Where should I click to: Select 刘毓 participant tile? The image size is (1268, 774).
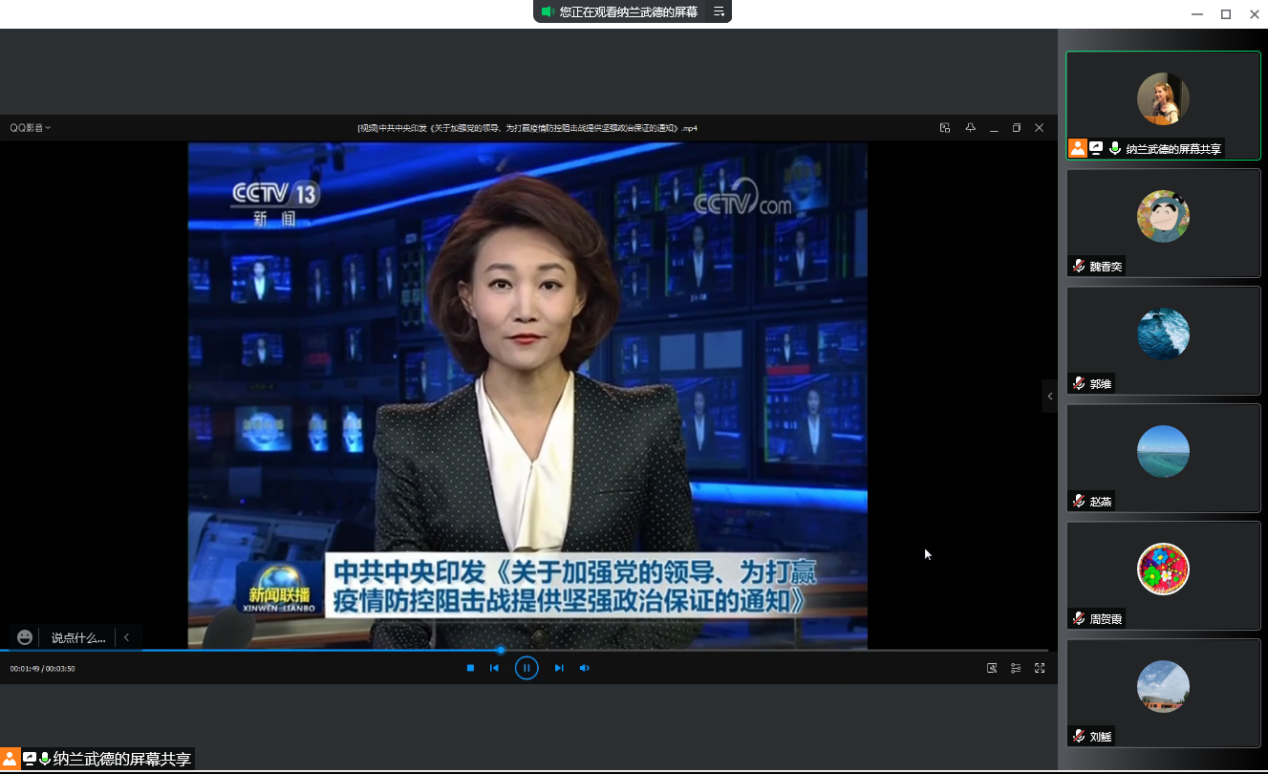coord(1163,693)
